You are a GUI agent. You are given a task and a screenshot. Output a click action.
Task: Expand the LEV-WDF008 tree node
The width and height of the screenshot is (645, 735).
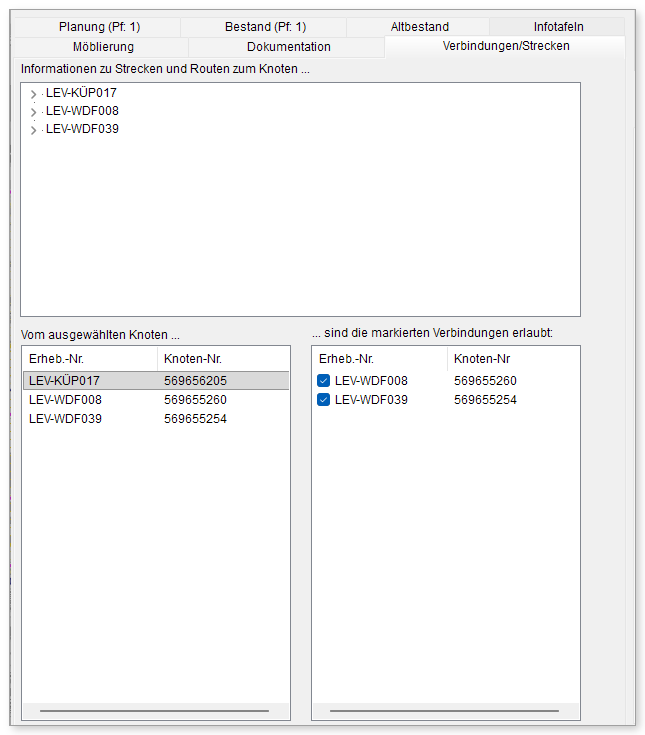pyautogui.click(x=33, y=112)
